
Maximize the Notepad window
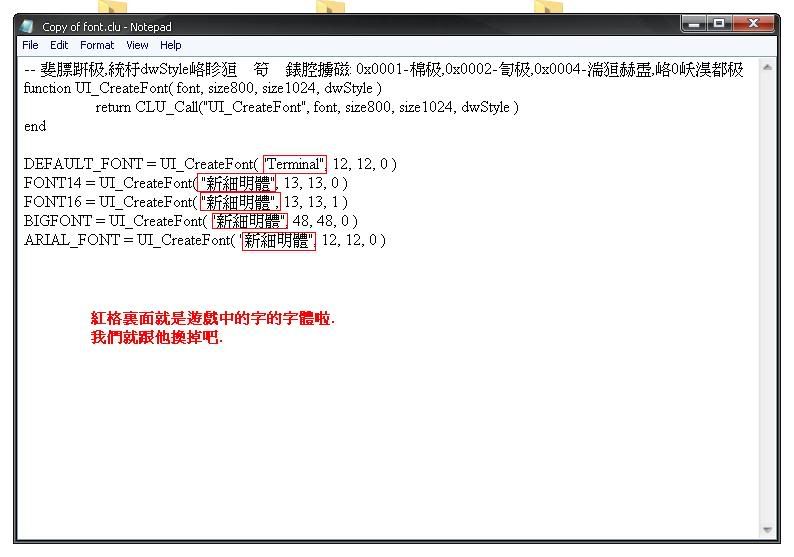(x=719, y=23)
